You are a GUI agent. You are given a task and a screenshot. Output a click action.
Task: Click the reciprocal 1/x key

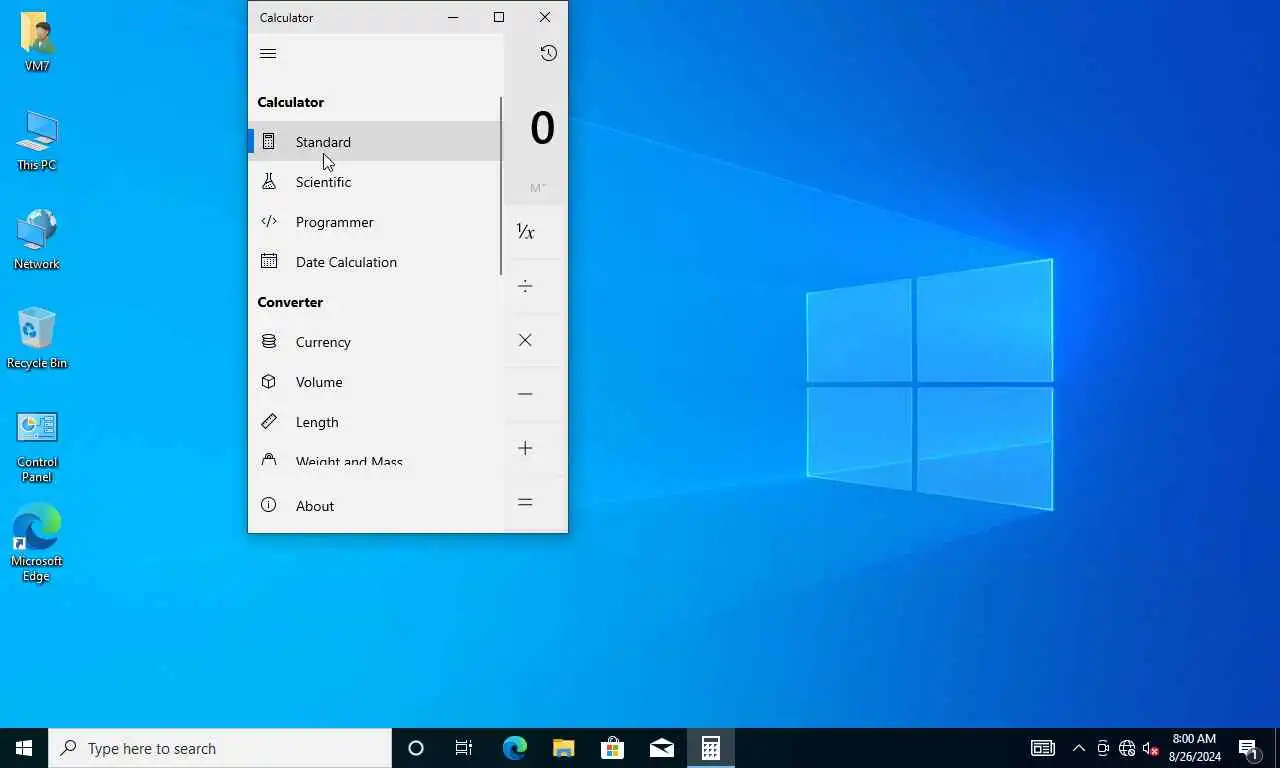coord(526,232)
